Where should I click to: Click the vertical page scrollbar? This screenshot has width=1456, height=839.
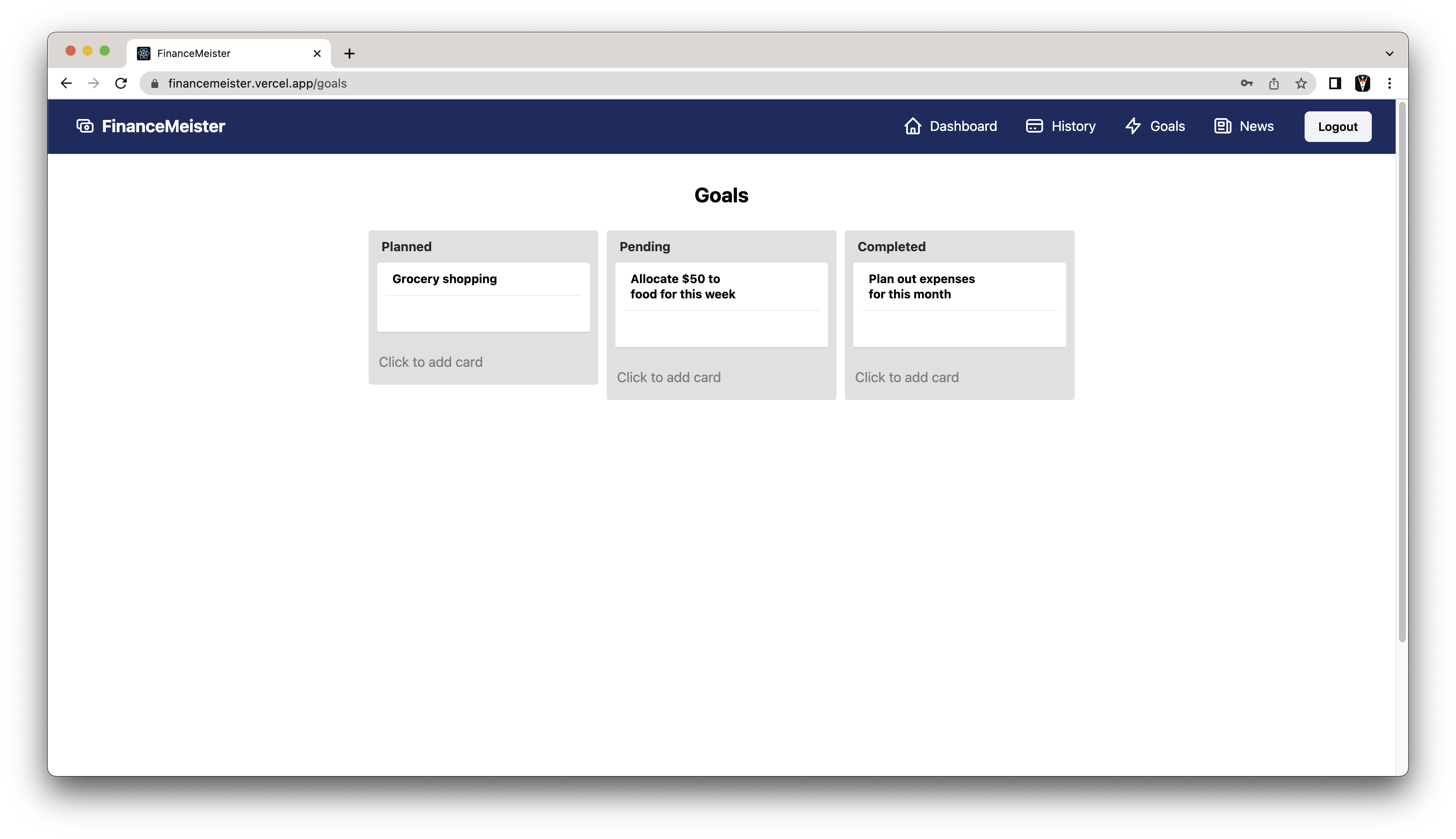coord(1402,371)
